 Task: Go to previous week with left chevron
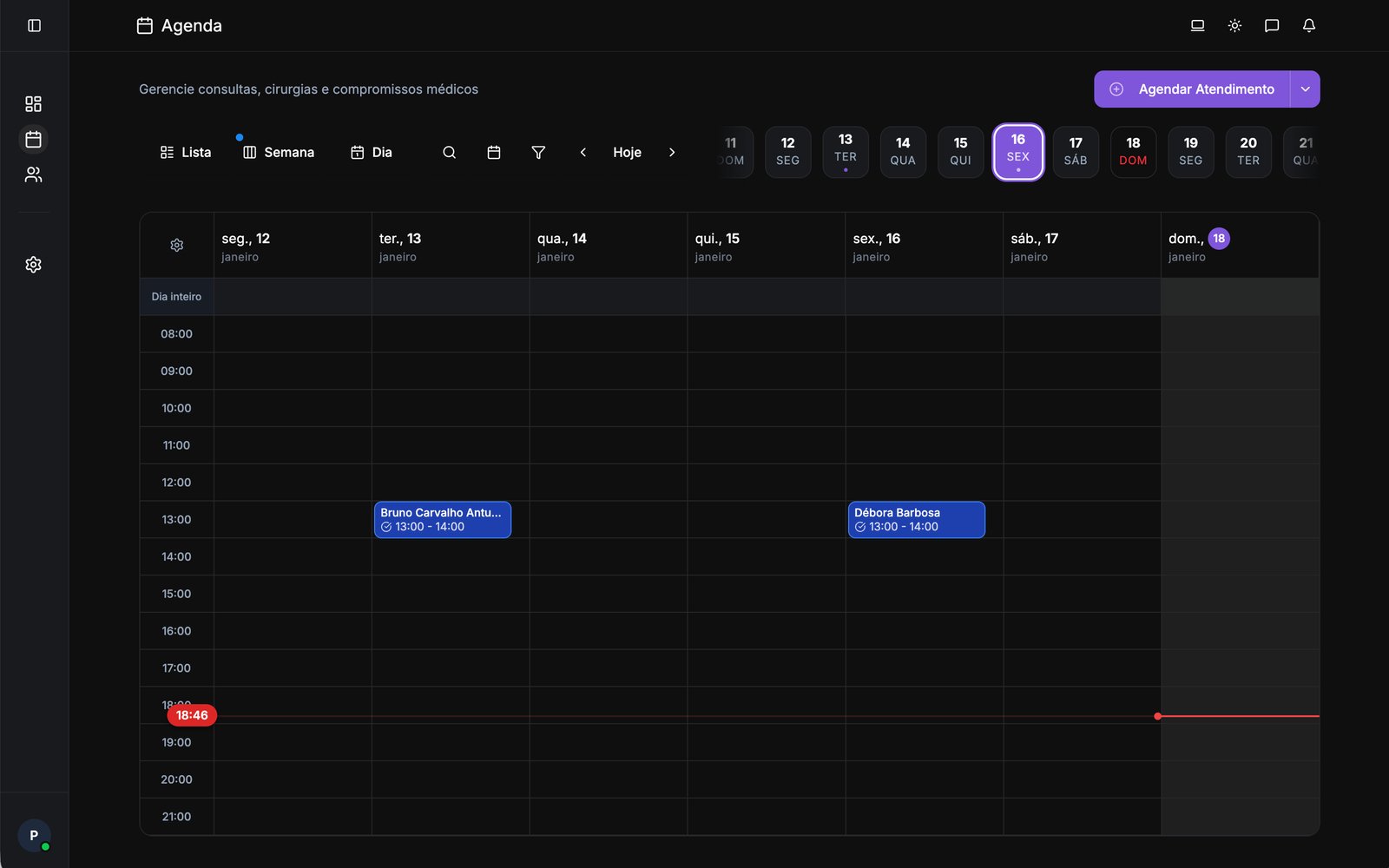coord(583,152)
